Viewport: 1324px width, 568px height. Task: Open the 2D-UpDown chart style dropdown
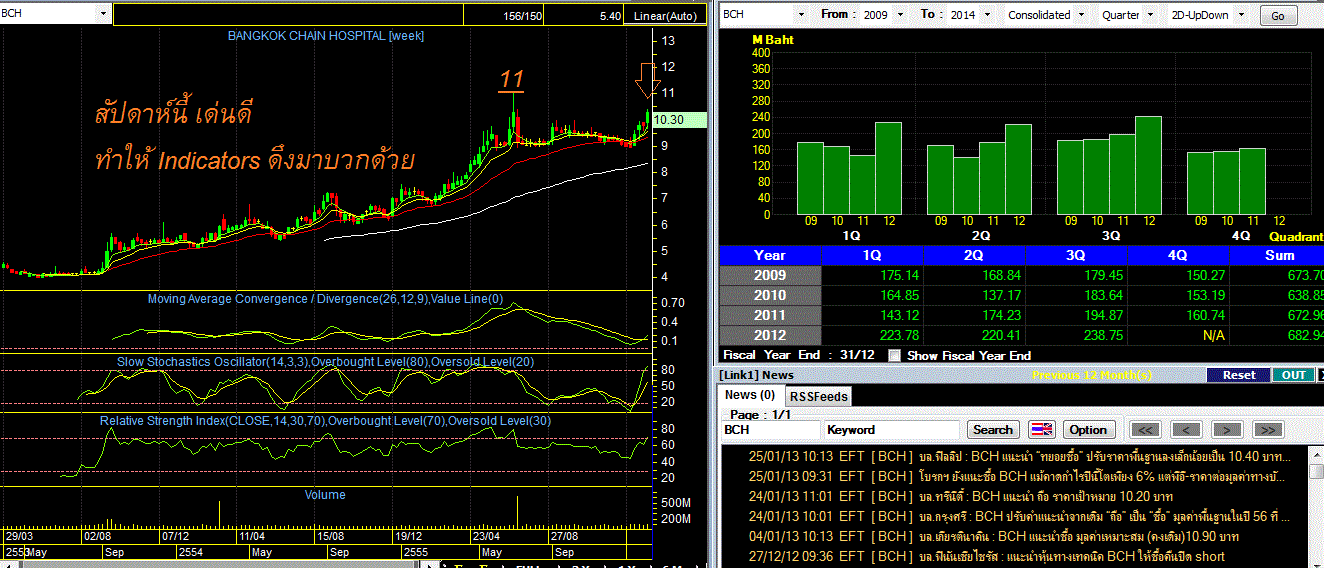click(1242, 15)
